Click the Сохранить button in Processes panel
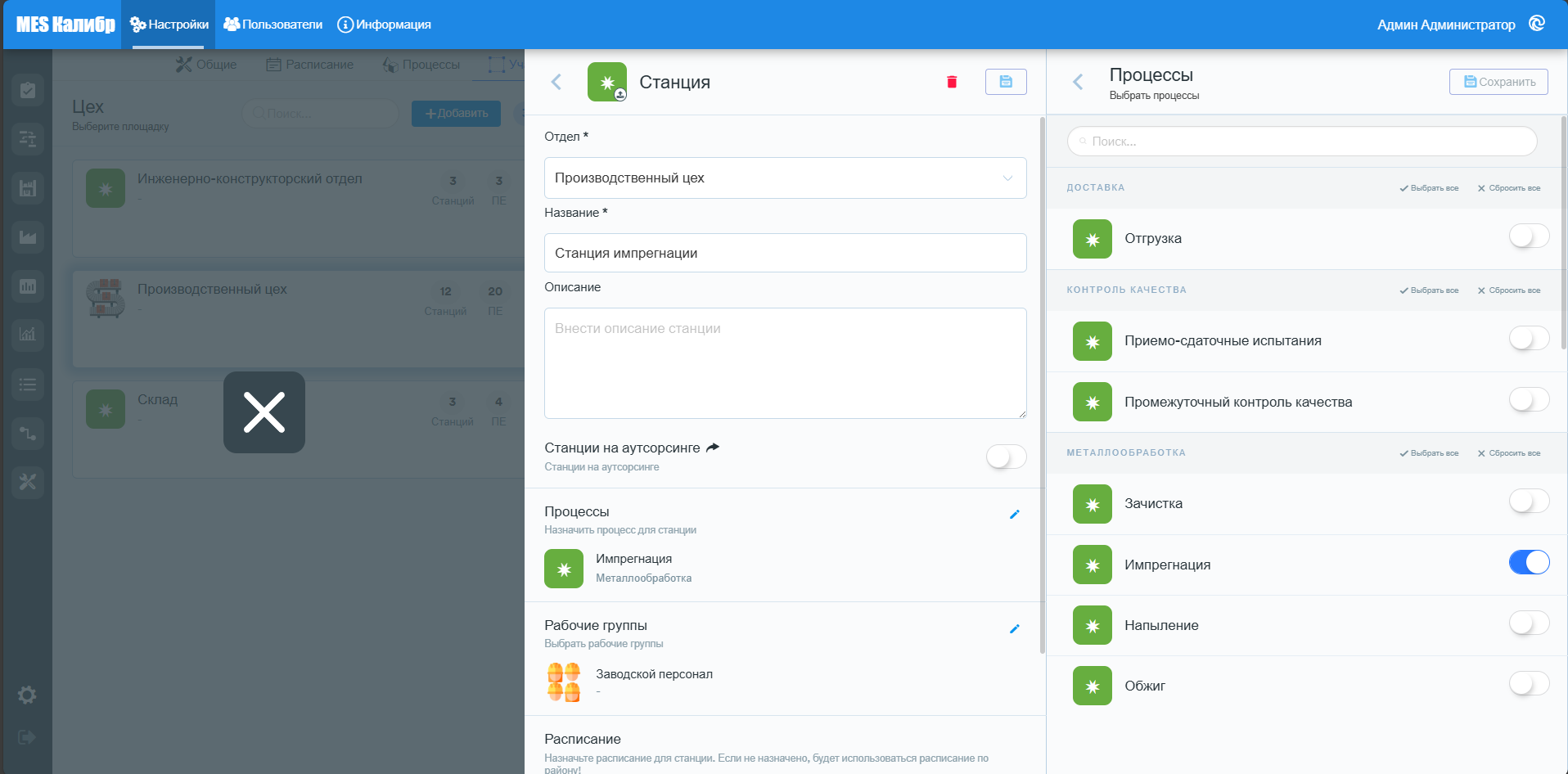Viewport: 1568px width, 774px height. click(x=1498, y=82)
